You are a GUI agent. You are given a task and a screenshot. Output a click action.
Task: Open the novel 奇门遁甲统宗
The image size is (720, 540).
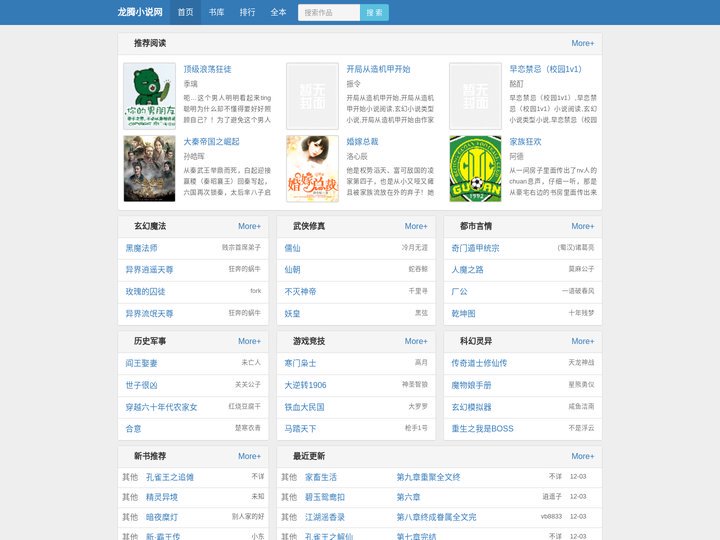(475, 248)
